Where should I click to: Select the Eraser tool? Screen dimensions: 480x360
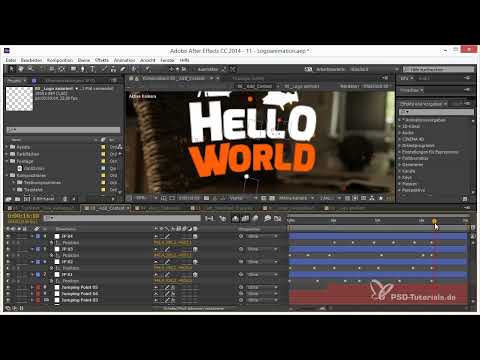tap(123, 69)
